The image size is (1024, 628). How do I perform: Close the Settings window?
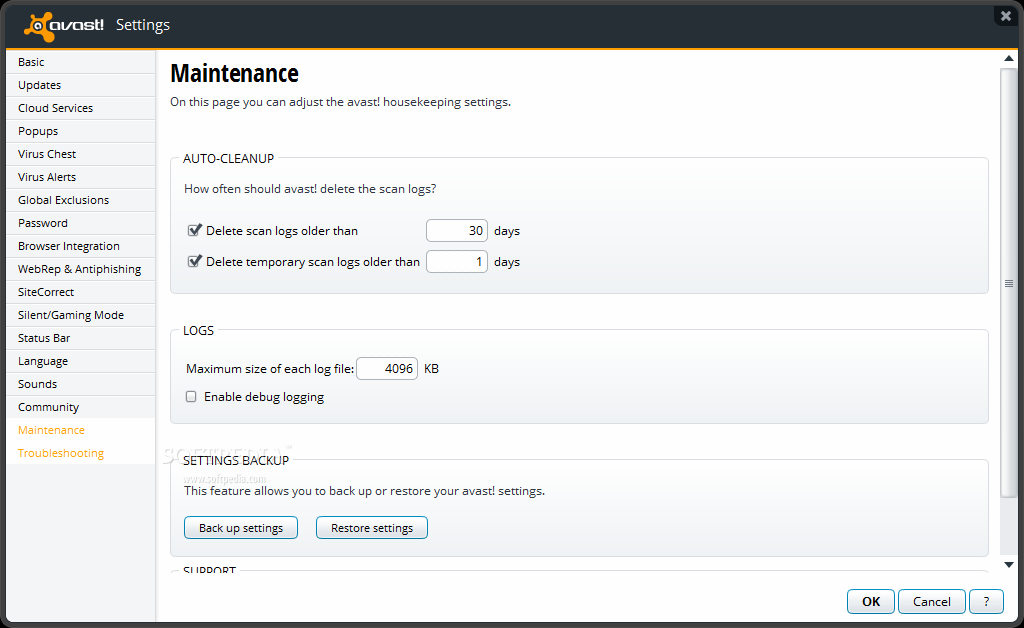1005,16
